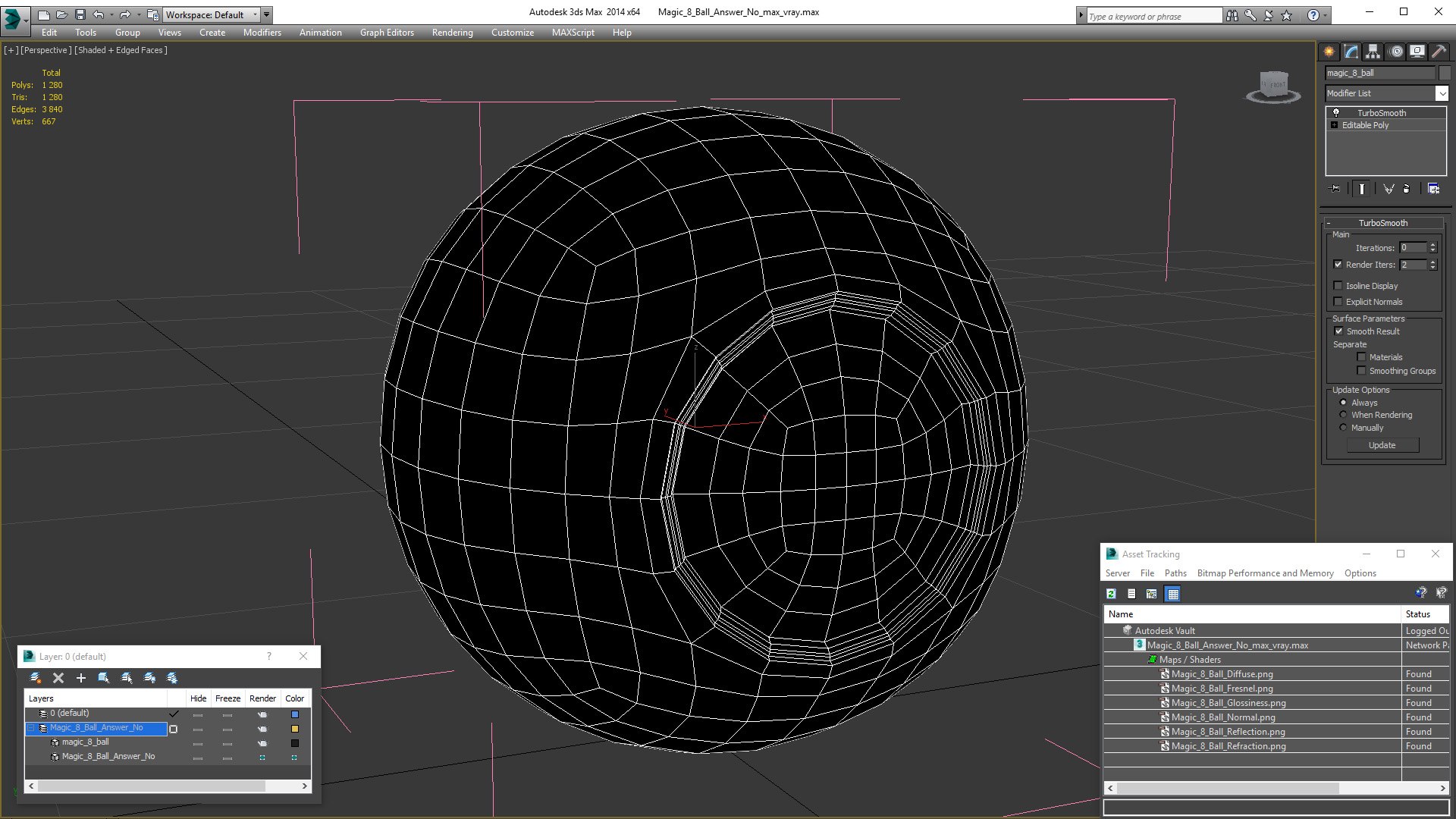
Task: Enable Explicit Normals checkbox
Action: tap(1338, 302)
